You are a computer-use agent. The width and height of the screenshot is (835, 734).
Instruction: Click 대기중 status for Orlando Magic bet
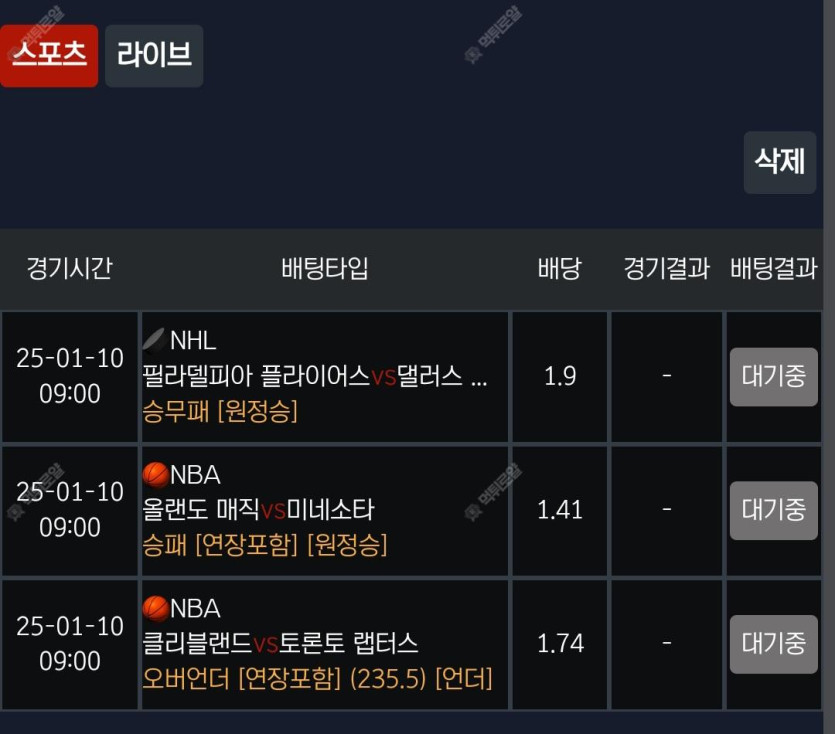click(x=773, y=510)
